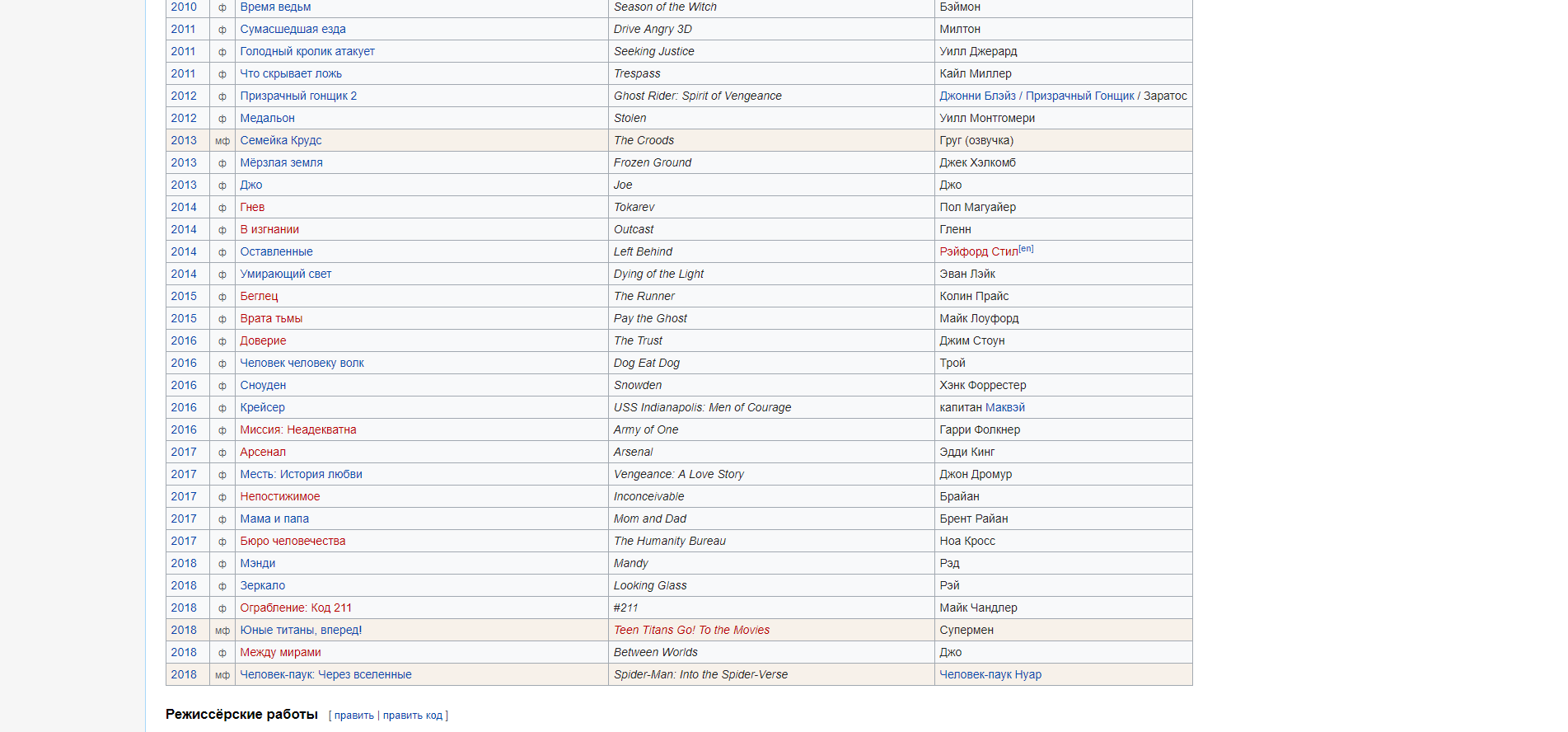Open the ф marker in Крейсер row

point(222,408)
